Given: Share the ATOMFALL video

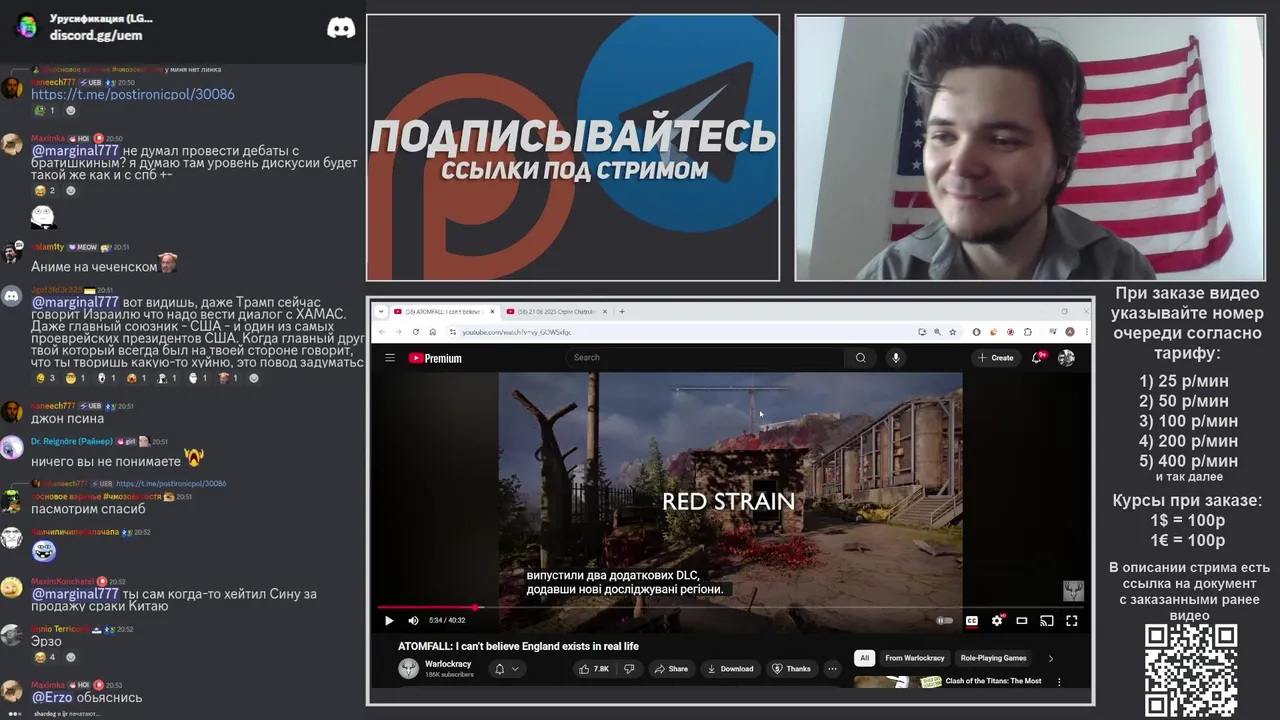Looking at the screenshot, I should pyautogui.click(x=672, y=669).
